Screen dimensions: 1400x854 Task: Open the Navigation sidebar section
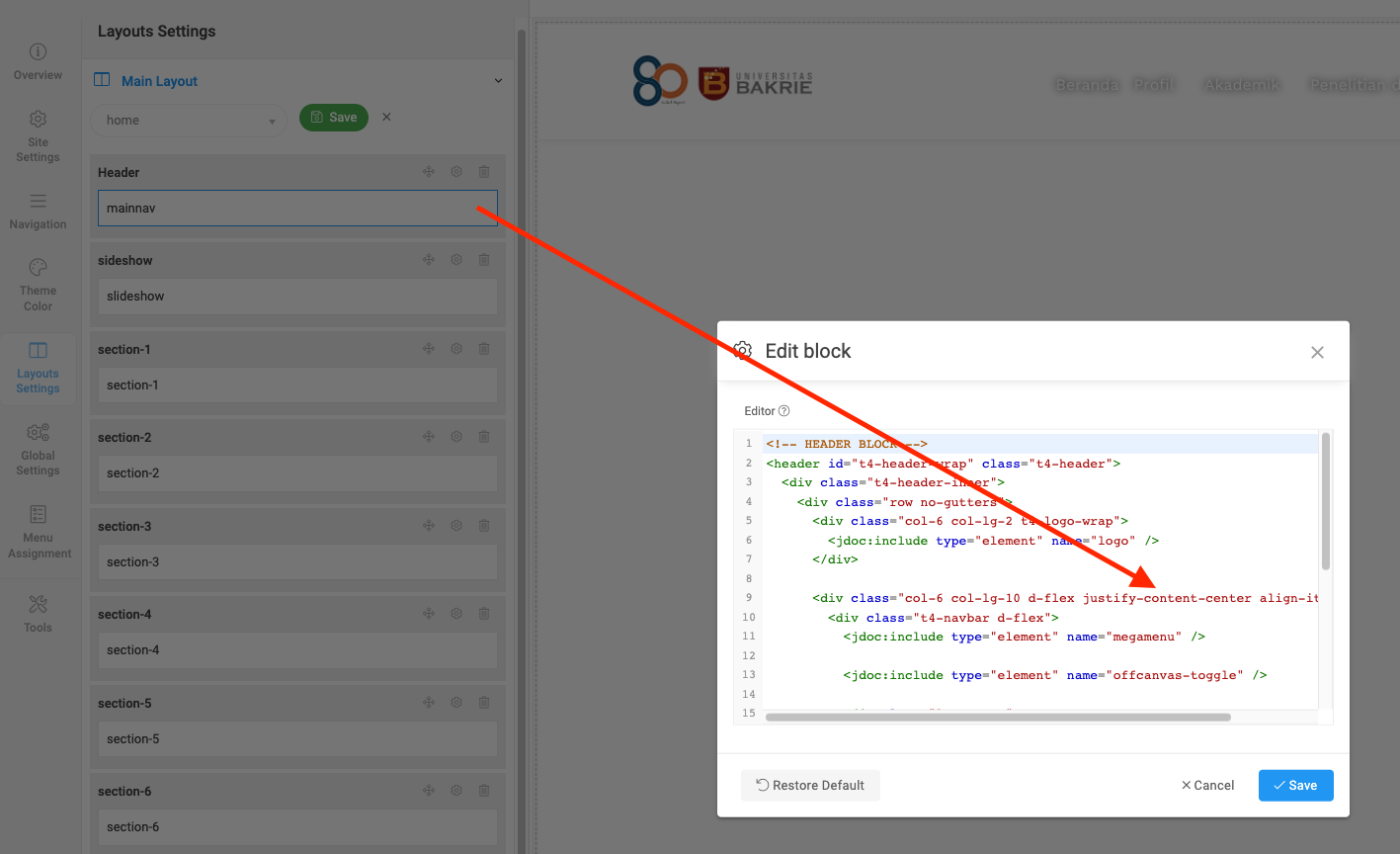38,212
